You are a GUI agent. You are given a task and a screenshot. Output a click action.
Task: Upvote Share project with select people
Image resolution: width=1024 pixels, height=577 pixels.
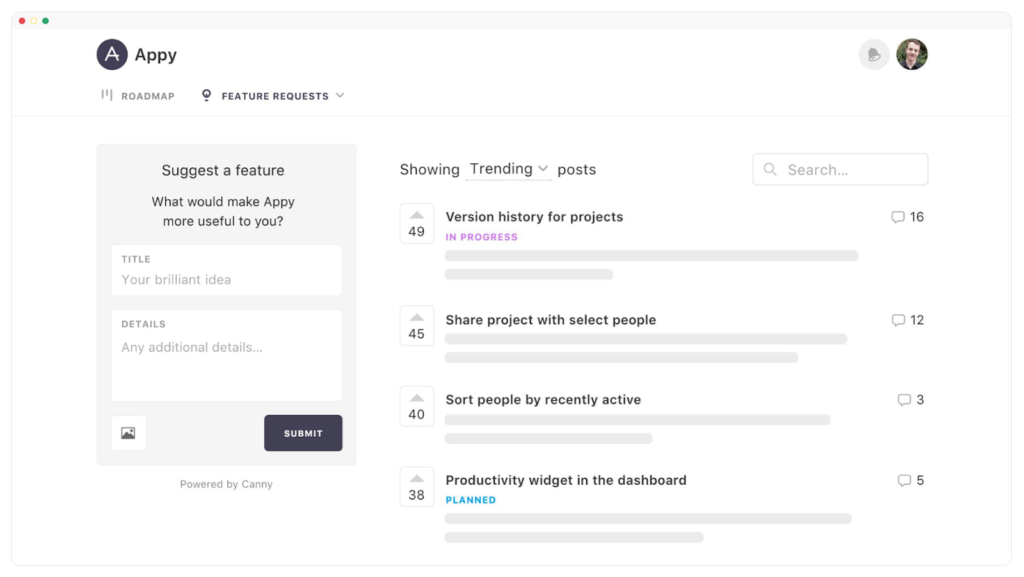[417, 326]
